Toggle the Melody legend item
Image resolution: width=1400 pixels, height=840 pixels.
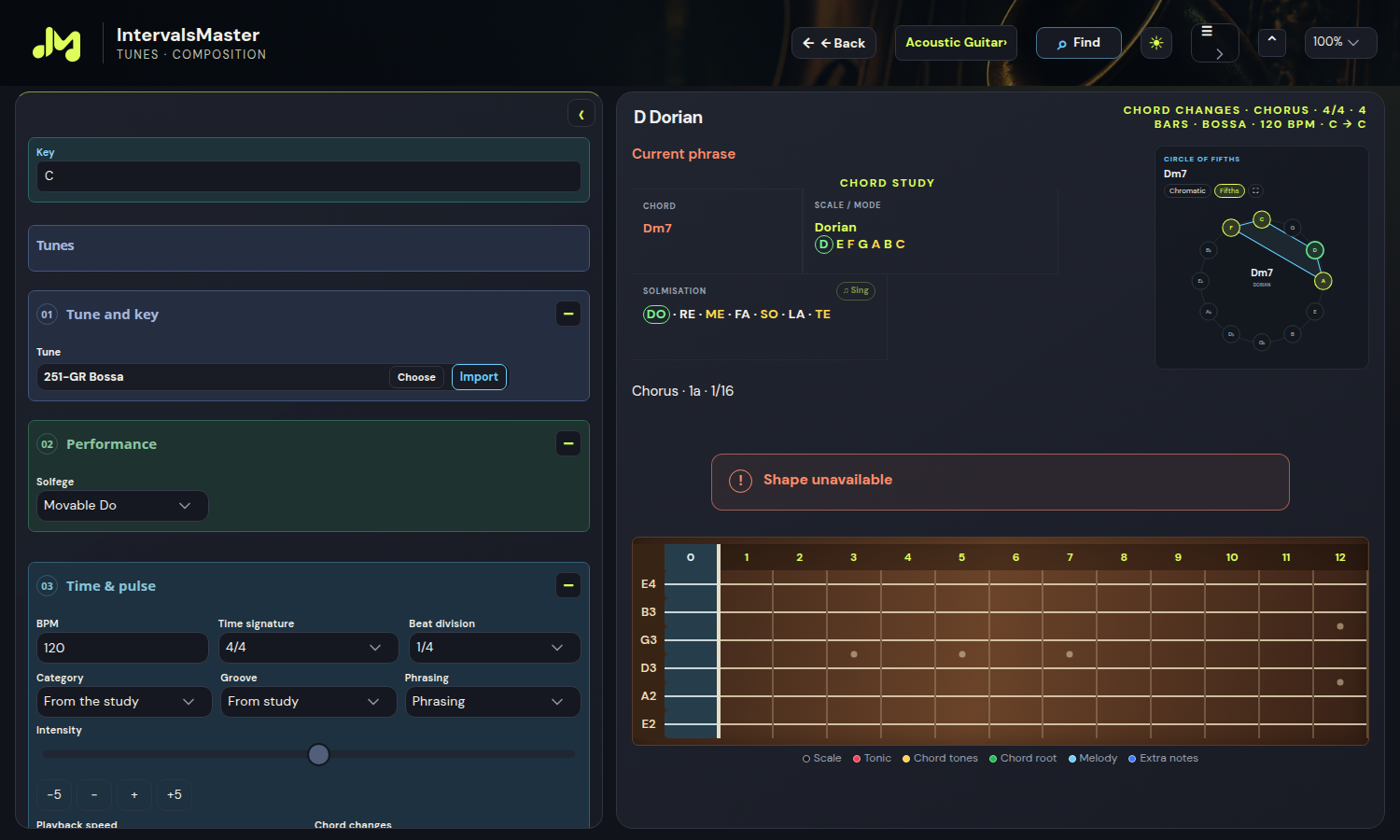1093,759
